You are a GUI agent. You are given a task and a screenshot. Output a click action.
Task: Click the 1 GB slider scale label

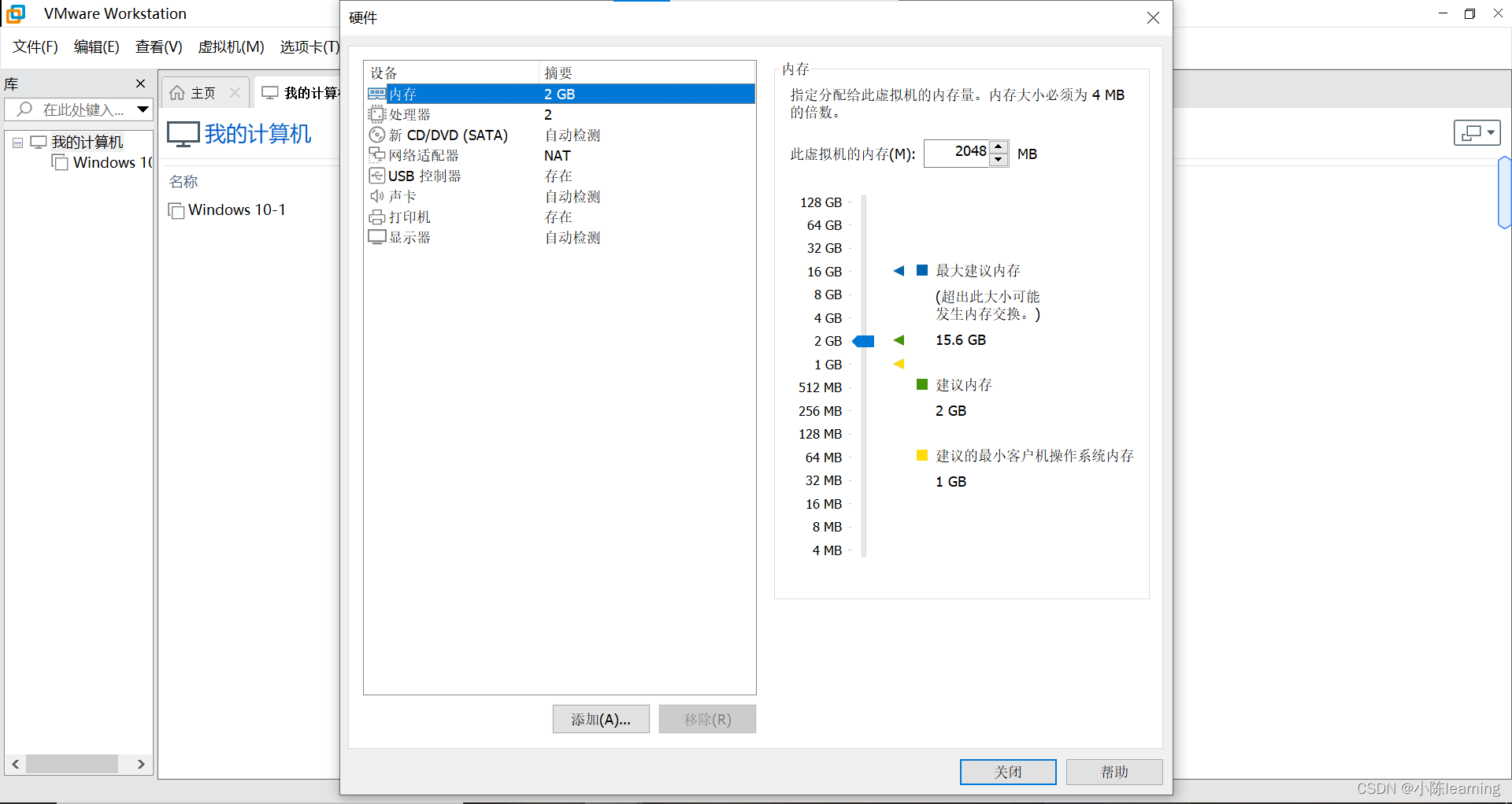pos(828,365)
